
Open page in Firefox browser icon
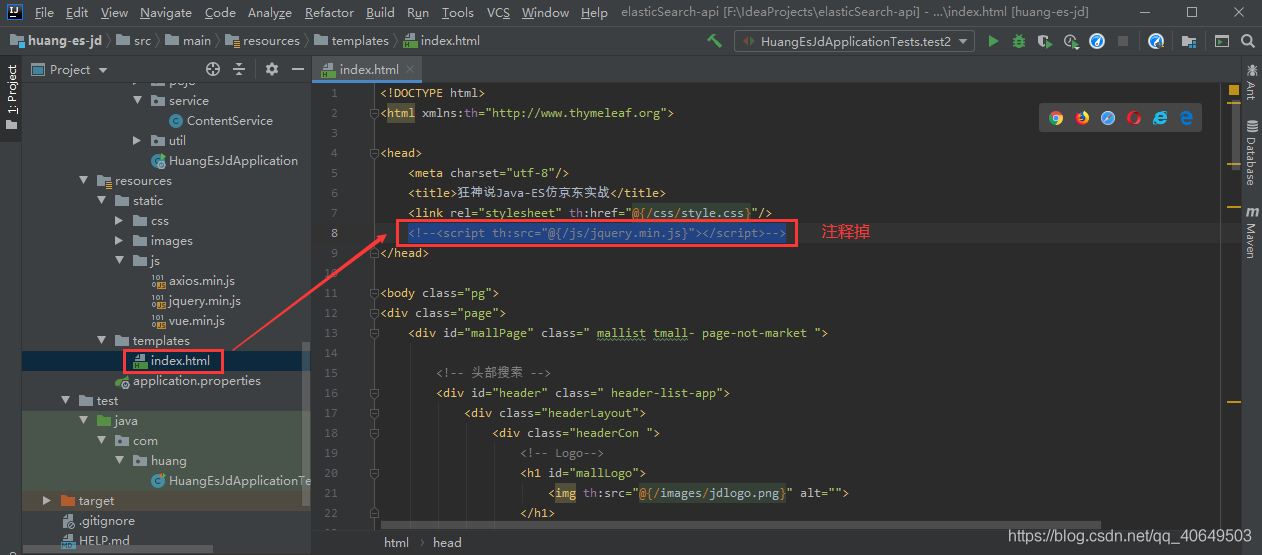pos(1082,118)
